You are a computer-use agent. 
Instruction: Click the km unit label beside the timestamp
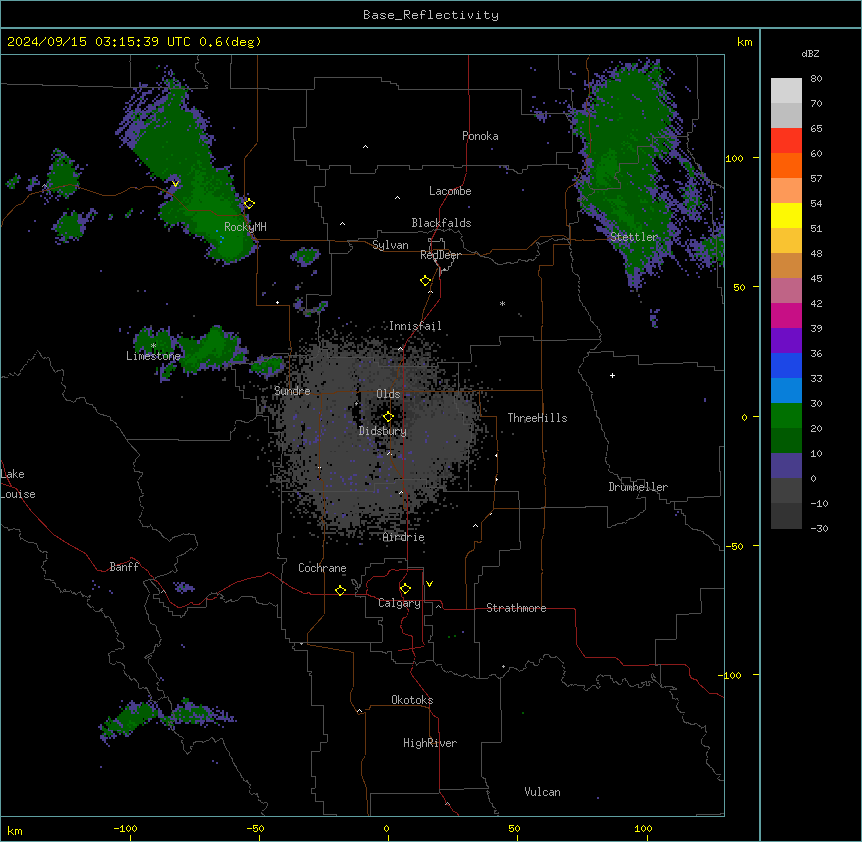[744, 42]
